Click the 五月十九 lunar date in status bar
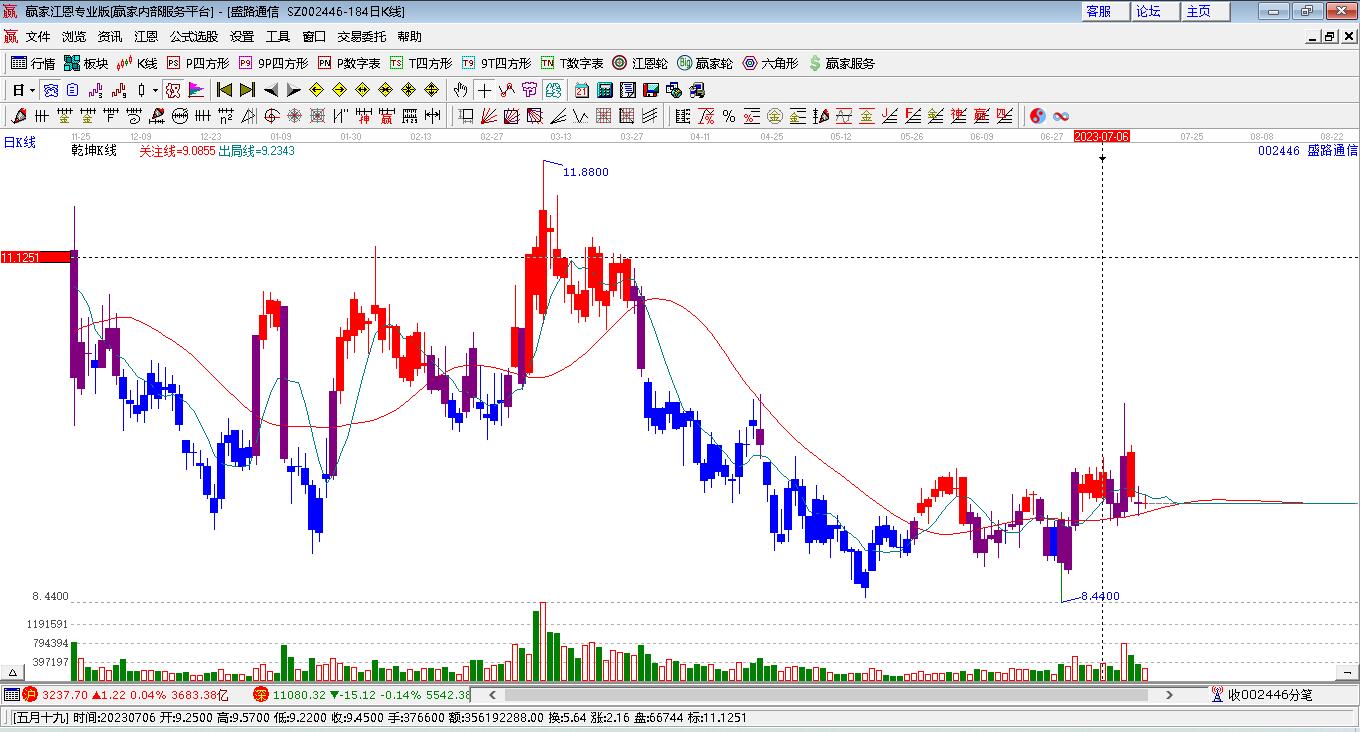The image size is (1360, 732). [39, 718]
